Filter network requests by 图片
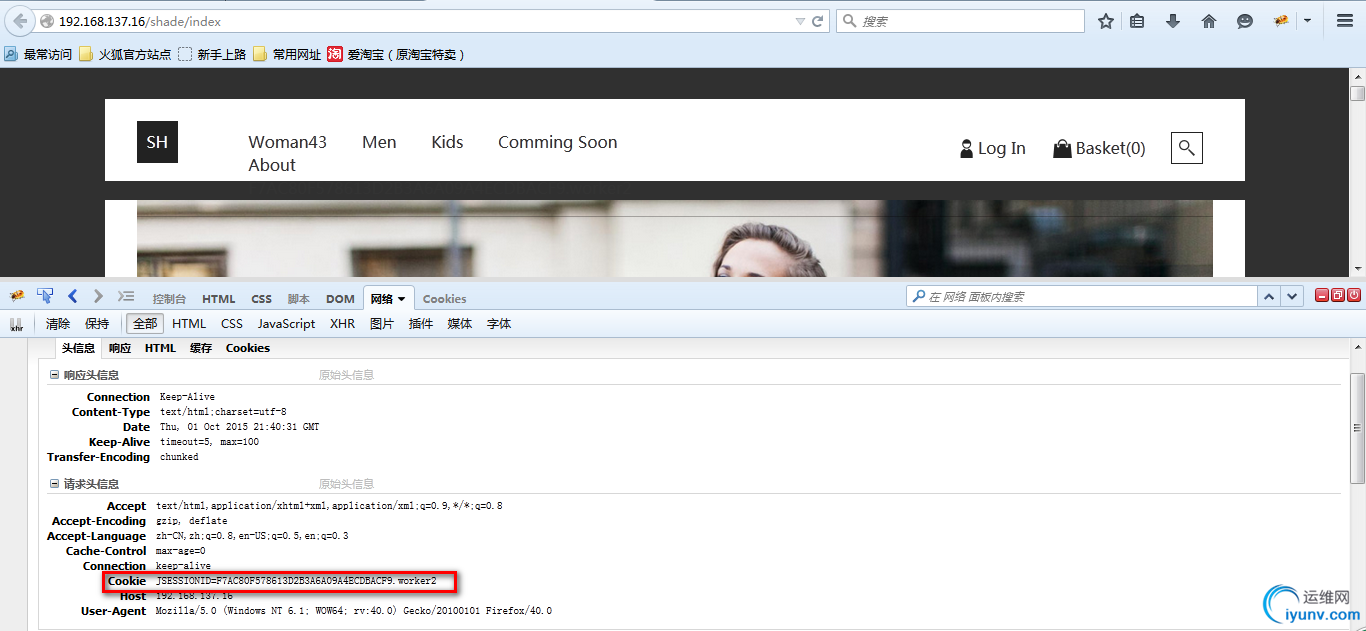The image size is (1366, 631). [382, 324]
